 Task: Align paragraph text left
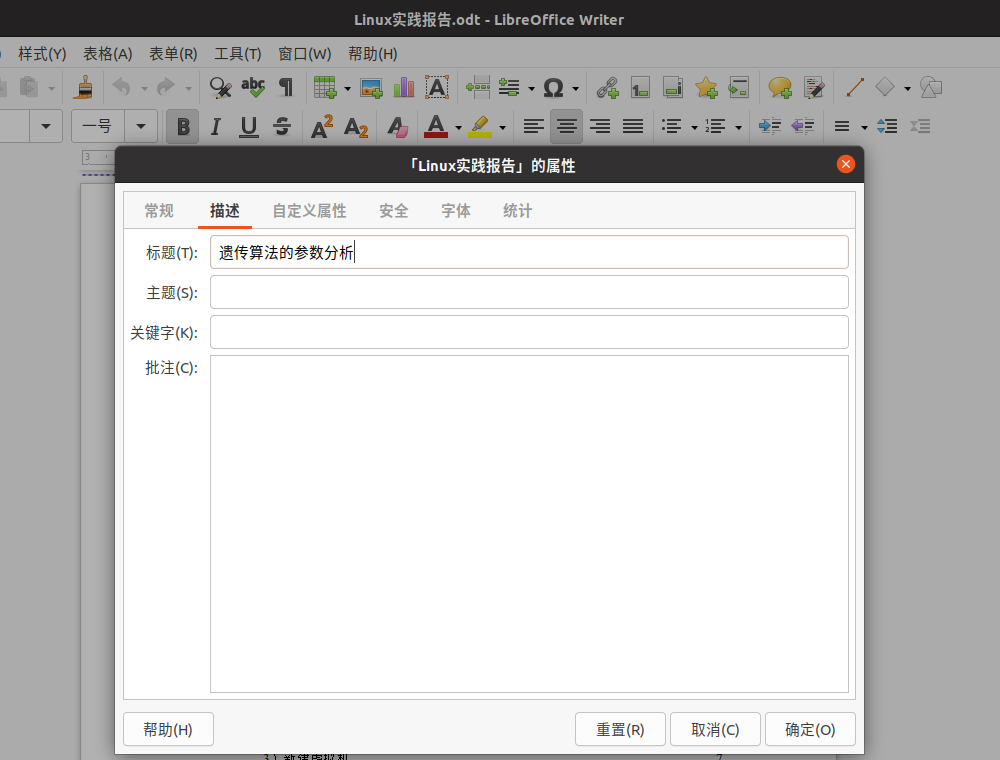coord(534,127)
